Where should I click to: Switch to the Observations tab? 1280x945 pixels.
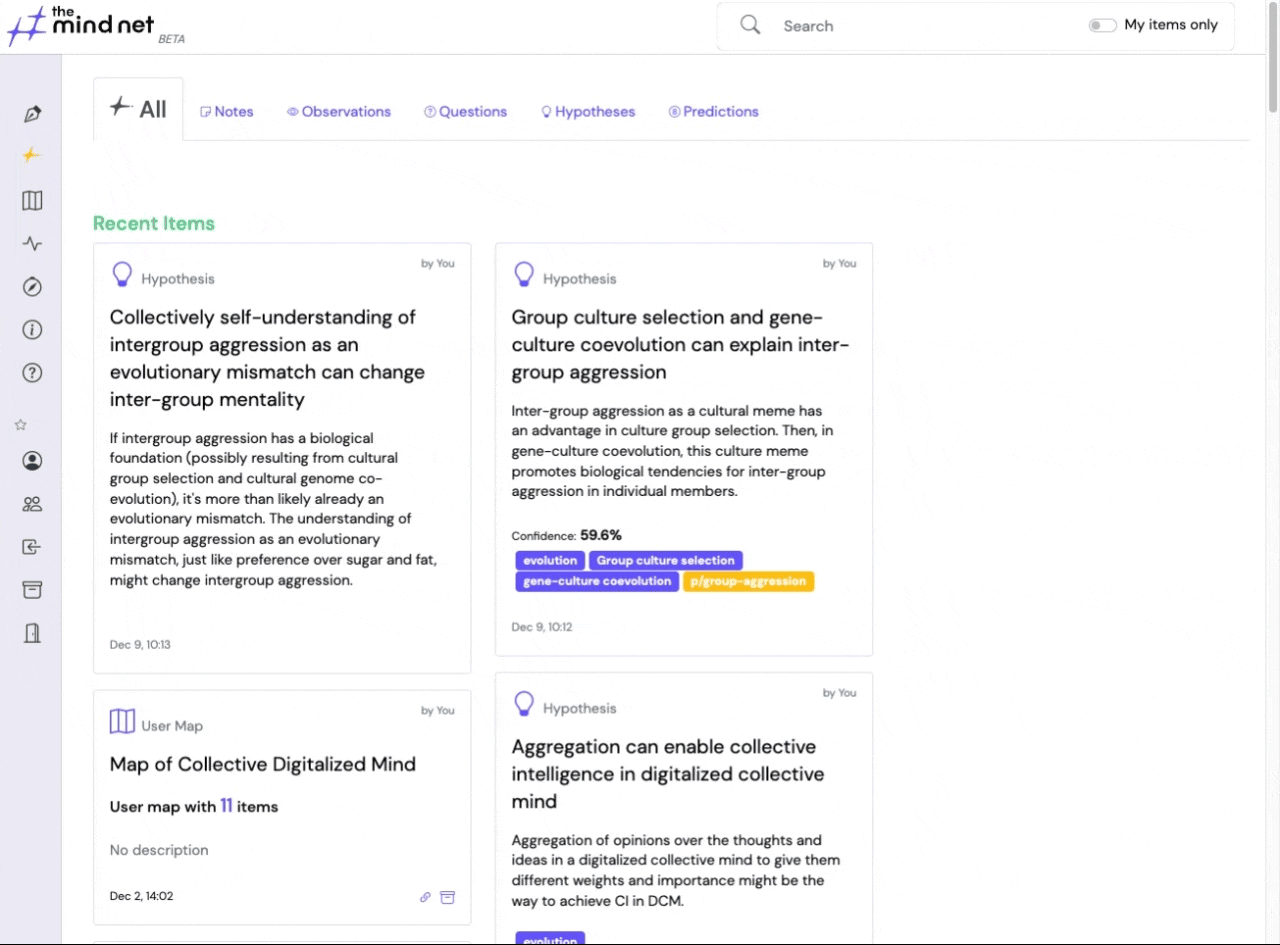[339, 112]
